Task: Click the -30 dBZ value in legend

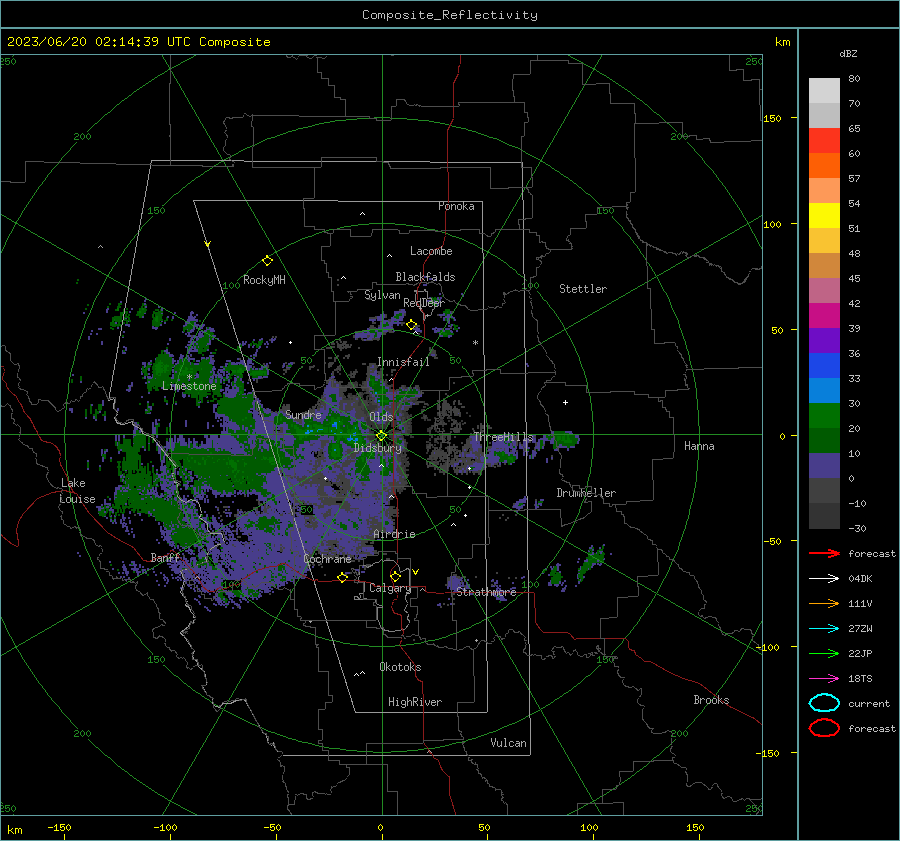Action: click(x=857, y=528)
